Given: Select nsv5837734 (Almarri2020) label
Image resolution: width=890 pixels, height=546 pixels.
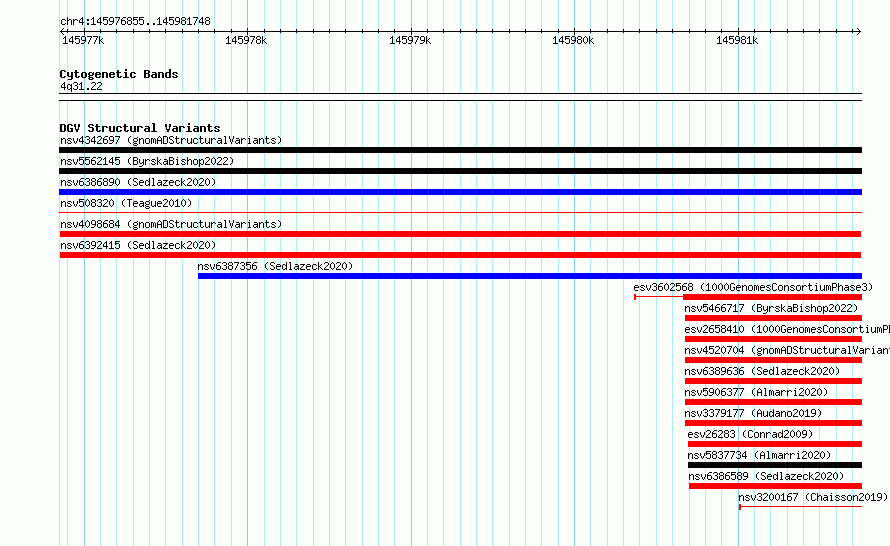Looking at the screenshot, I should 759,455.
